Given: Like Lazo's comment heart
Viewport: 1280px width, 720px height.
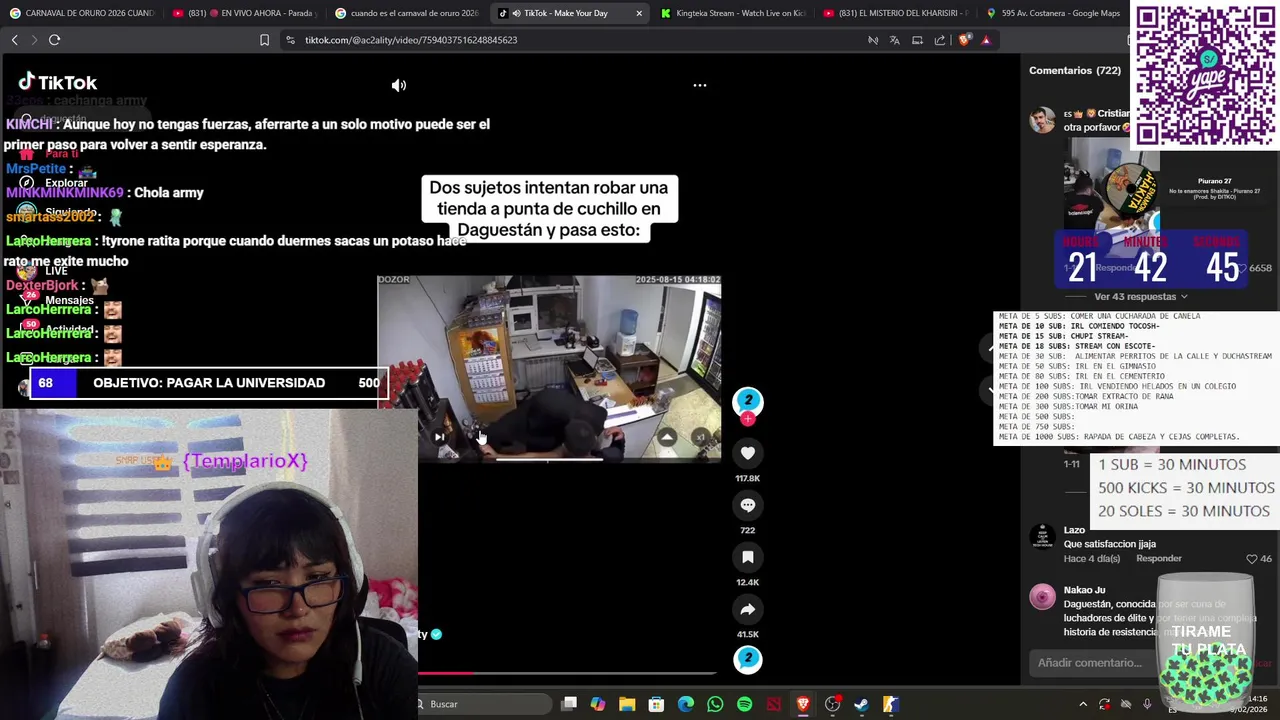Looking at the screenshot, I should point(1251,559).
